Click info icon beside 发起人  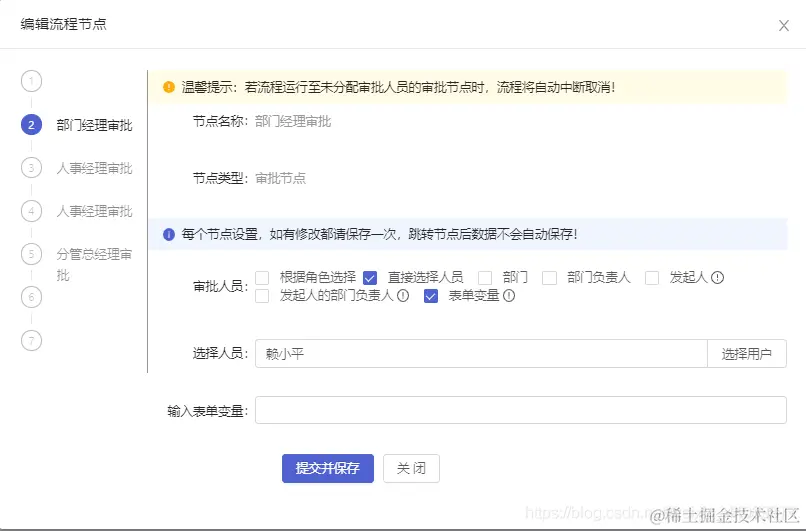pos(718,278)
